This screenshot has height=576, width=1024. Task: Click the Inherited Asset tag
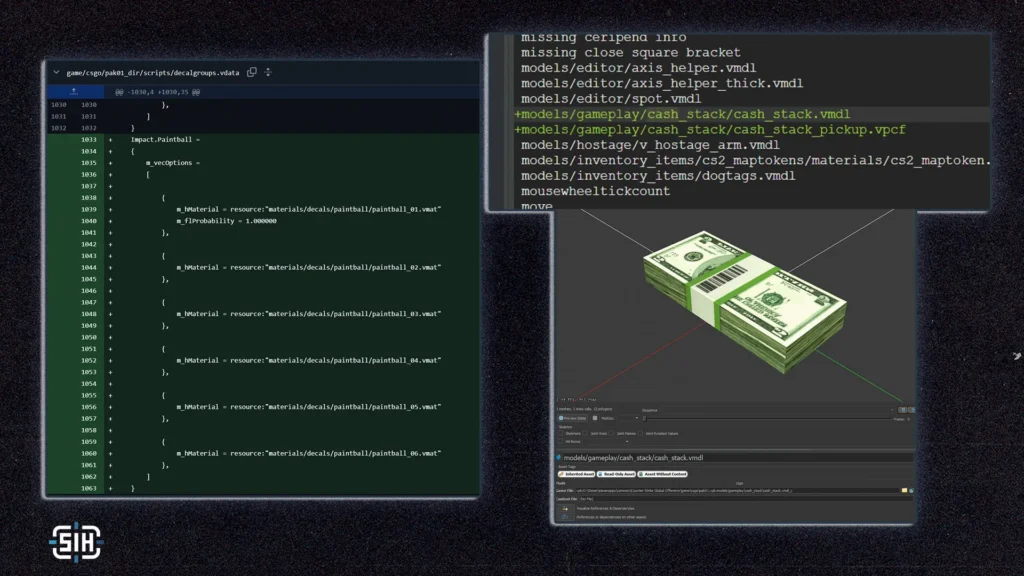(575, 474)
